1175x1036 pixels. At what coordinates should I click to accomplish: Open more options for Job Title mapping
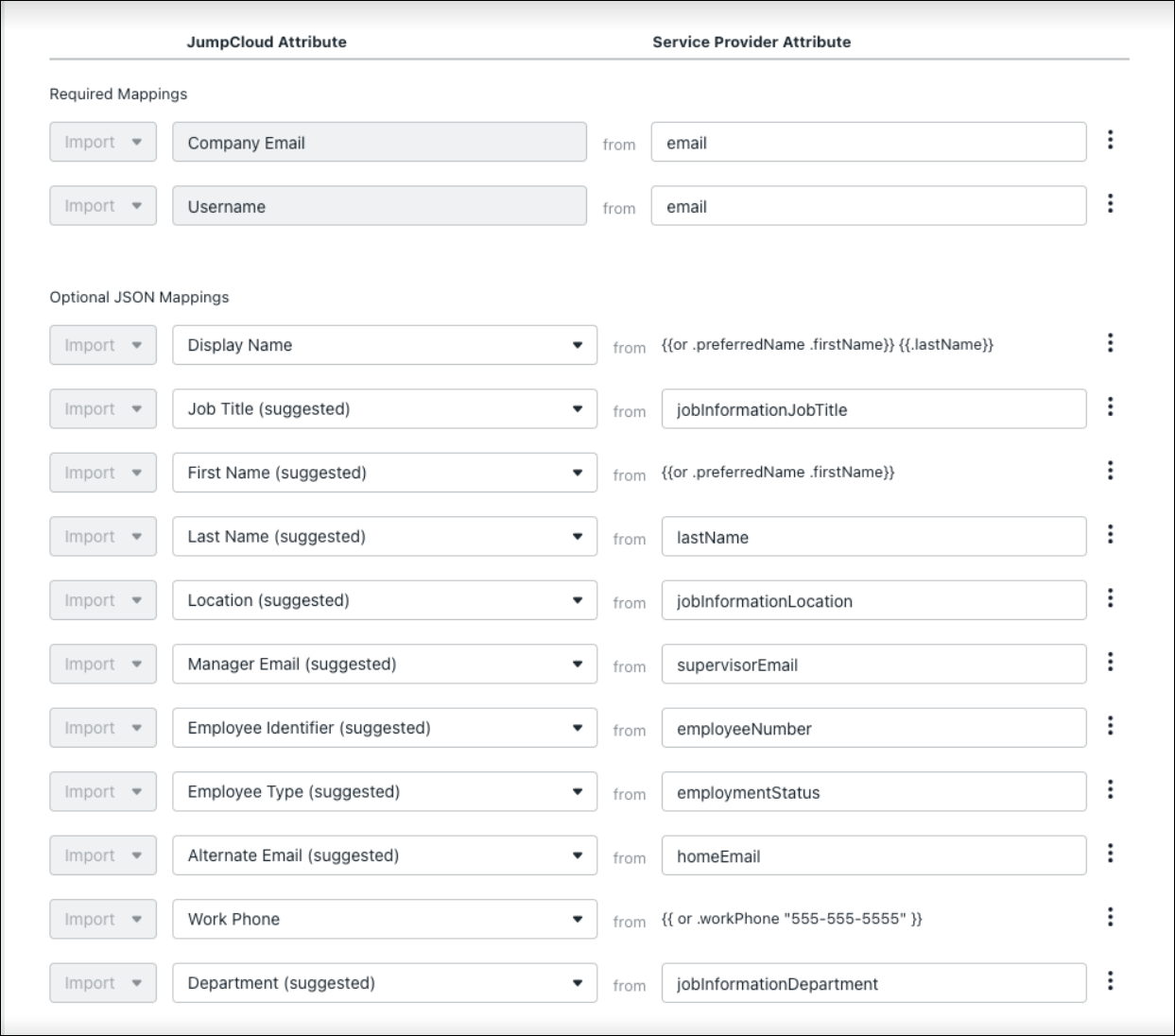point(1110,407)
